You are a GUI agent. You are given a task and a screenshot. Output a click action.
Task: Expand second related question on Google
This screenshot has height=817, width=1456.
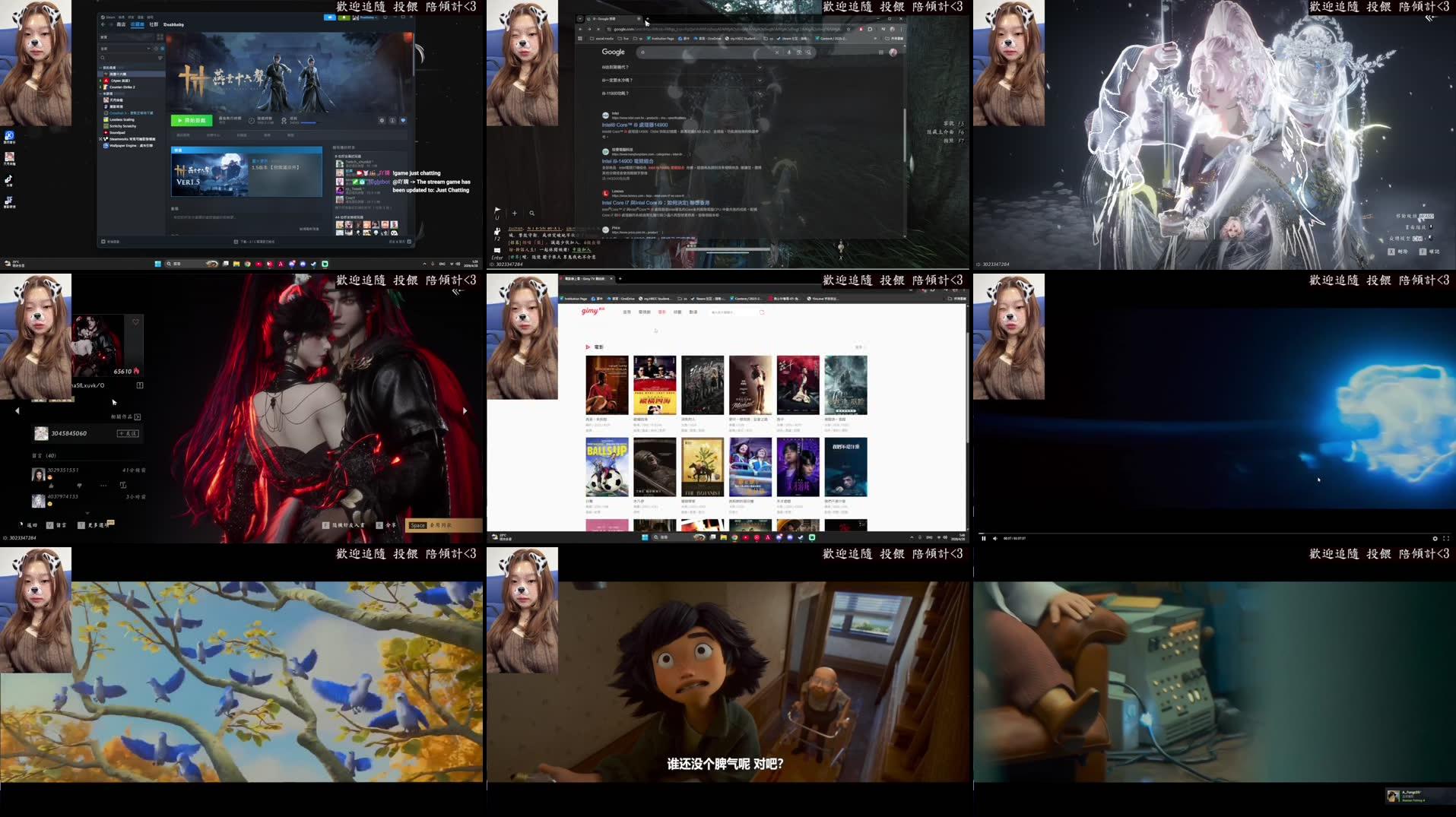[x=759, y=80]
